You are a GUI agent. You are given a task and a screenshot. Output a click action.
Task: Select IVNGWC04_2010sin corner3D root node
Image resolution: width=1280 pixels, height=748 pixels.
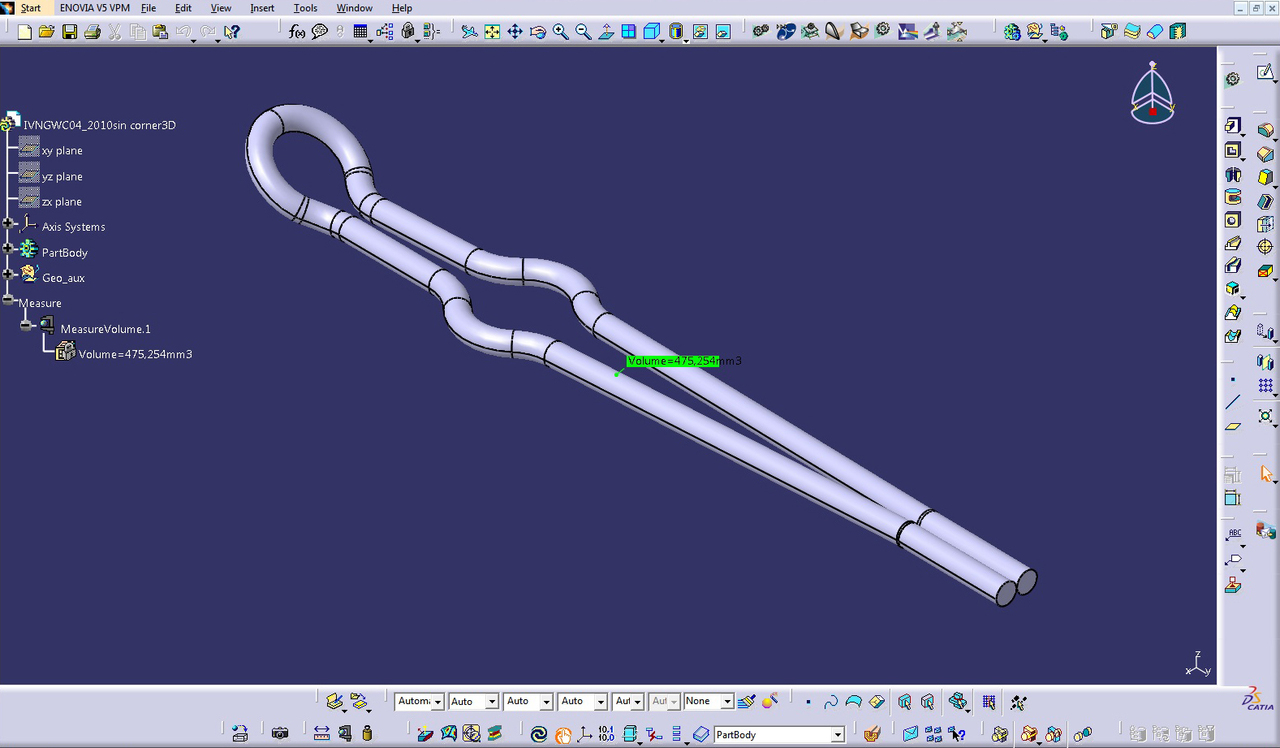click(x=99, y=125)
